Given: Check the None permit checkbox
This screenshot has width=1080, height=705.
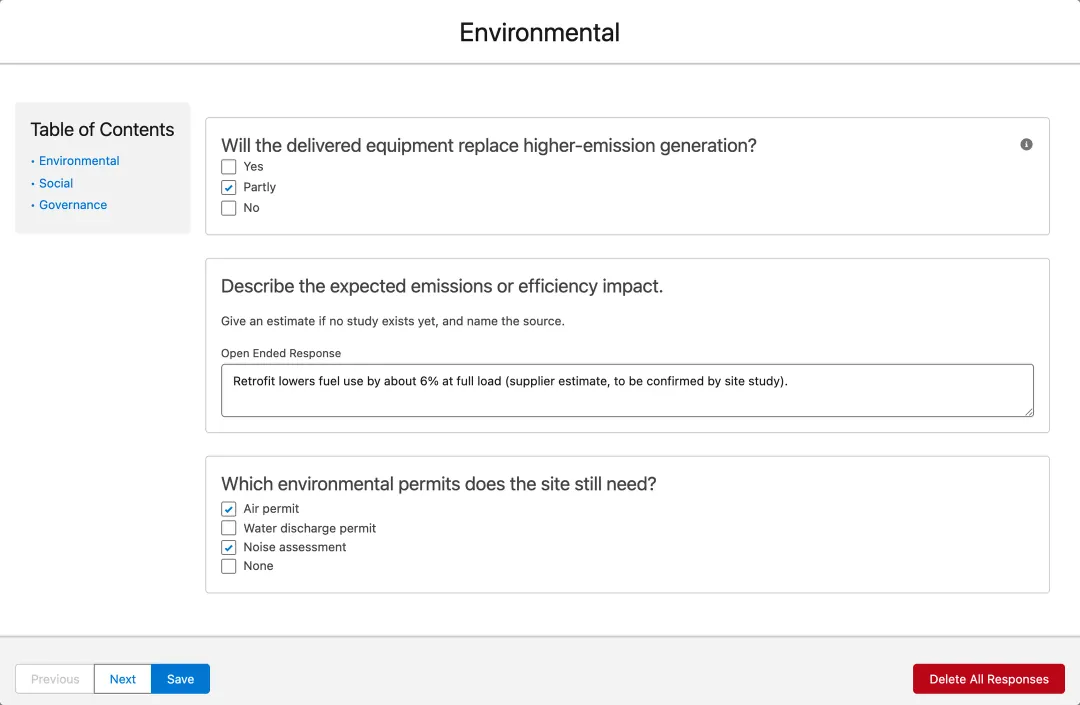Looking at the screenshot, I should pyautogui.click(x=229, y=566).
